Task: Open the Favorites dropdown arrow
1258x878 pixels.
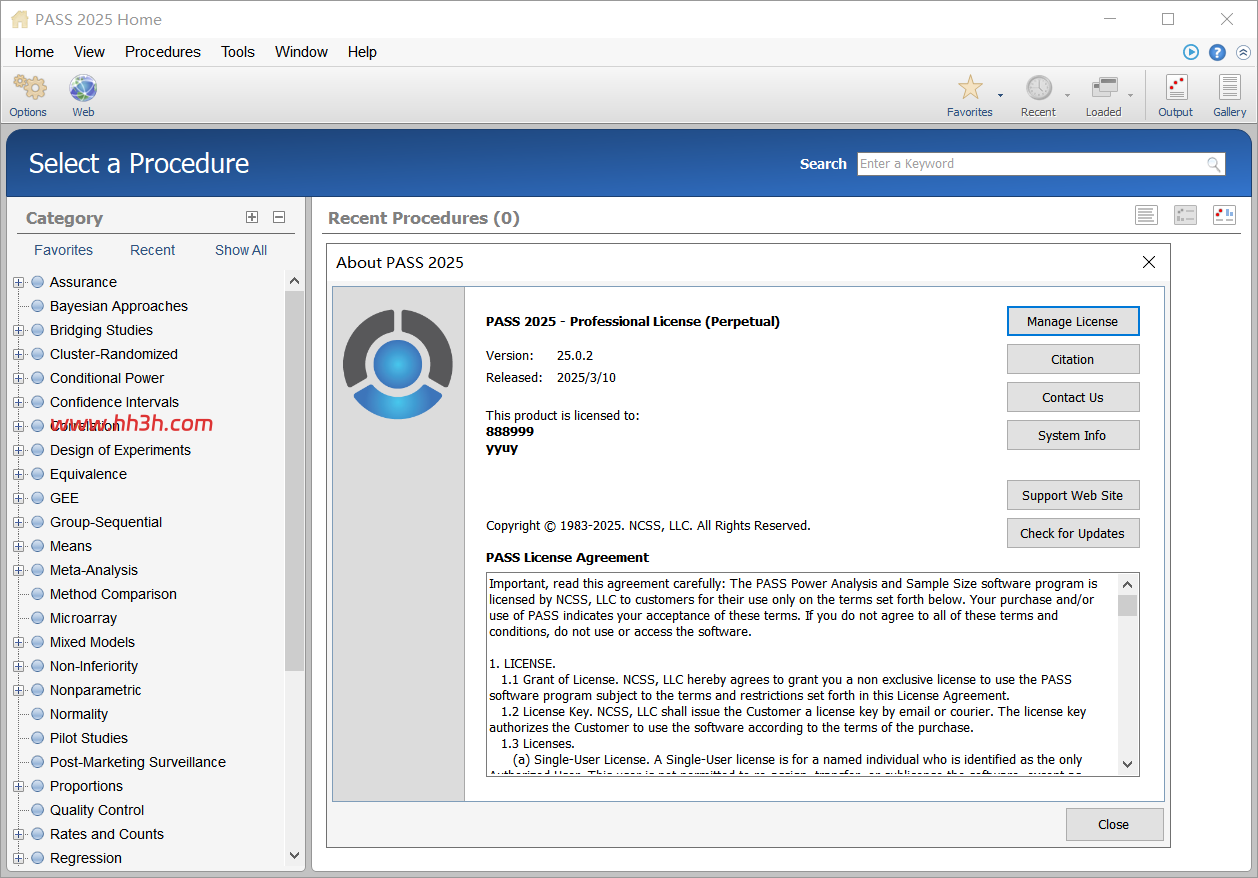Action: (x=1000, y=96)
